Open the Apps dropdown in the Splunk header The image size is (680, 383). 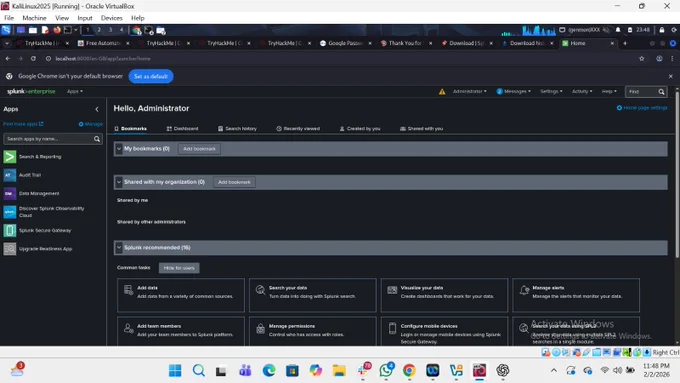[x=75, y=92]
